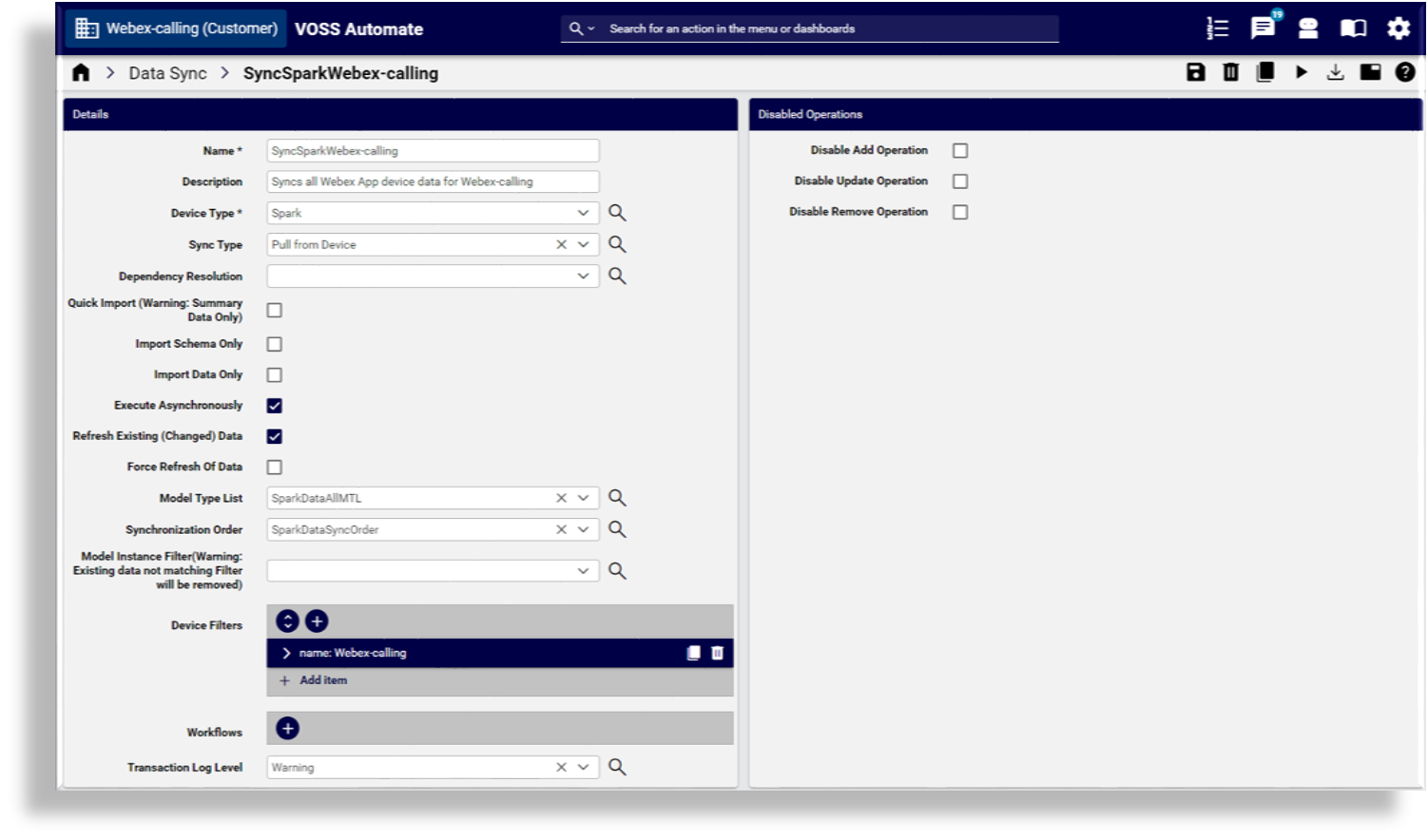Open the Webex-calling (Customer) selector
Viewport: 1428px width, 840px height.
(175, 29)
